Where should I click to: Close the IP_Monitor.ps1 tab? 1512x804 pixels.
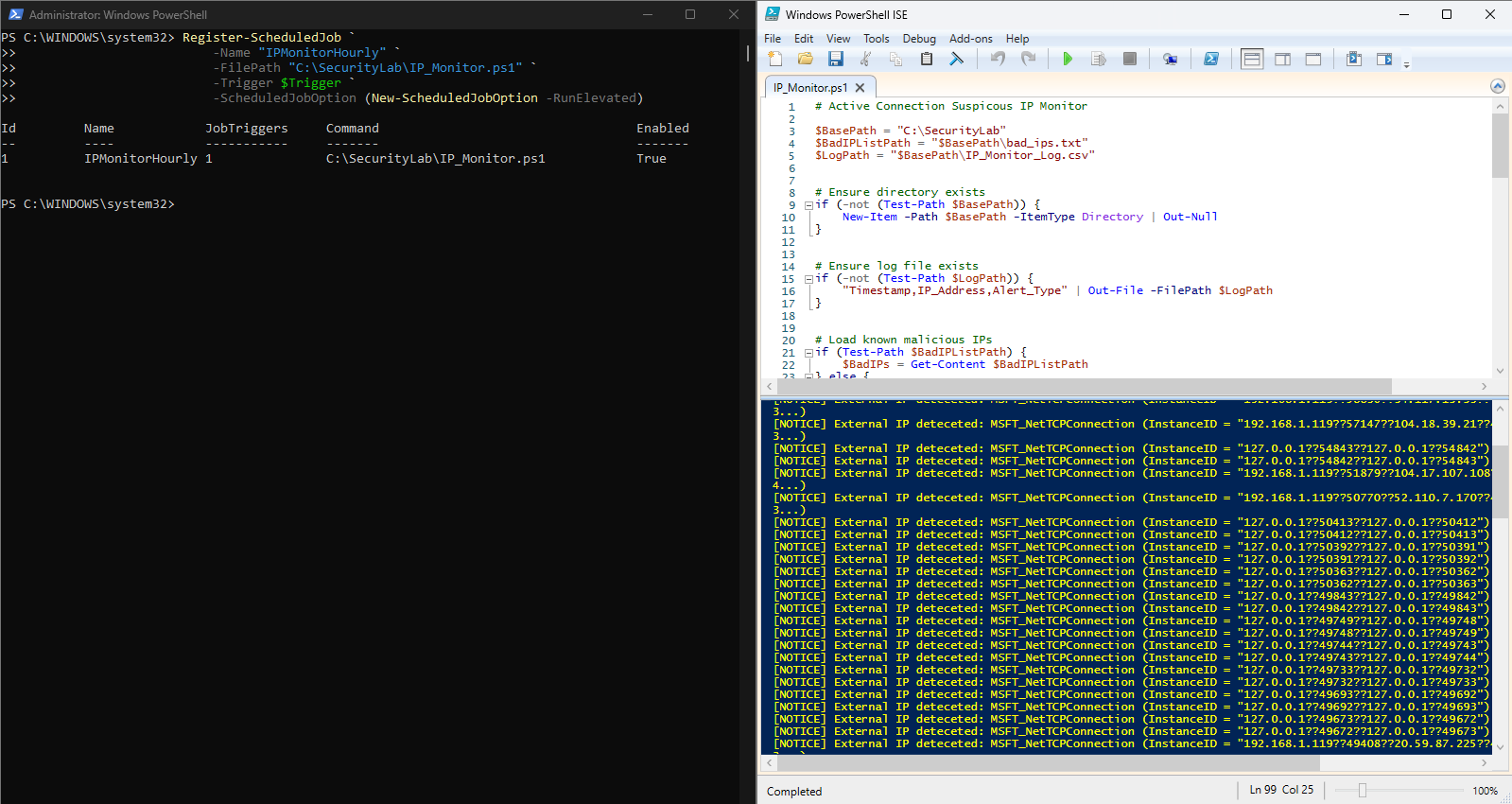[860, 88]
